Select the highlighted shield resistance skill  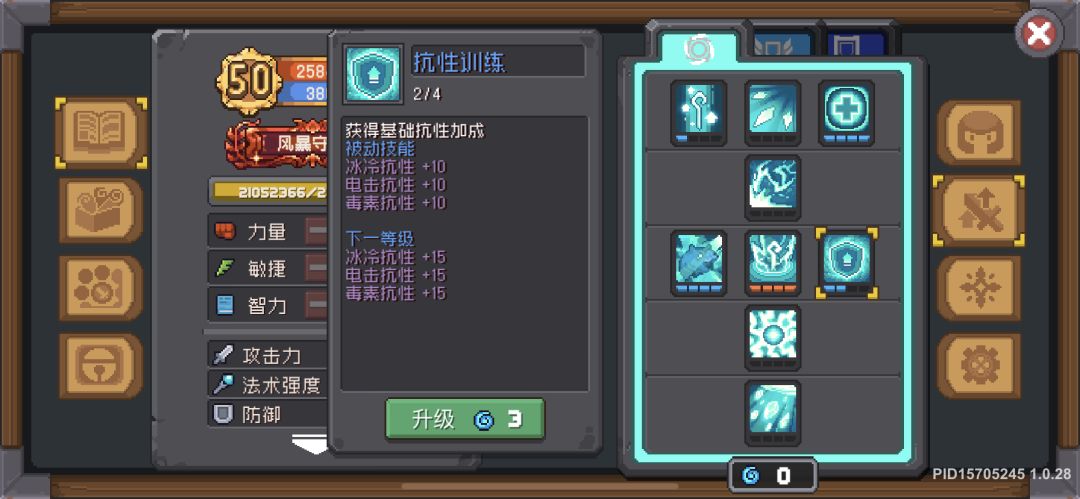point(847,263)
